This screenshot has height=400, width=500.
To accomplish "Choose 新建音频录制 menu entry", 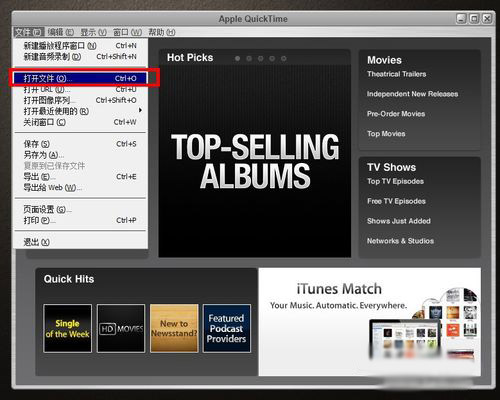I will click(80, 57).
